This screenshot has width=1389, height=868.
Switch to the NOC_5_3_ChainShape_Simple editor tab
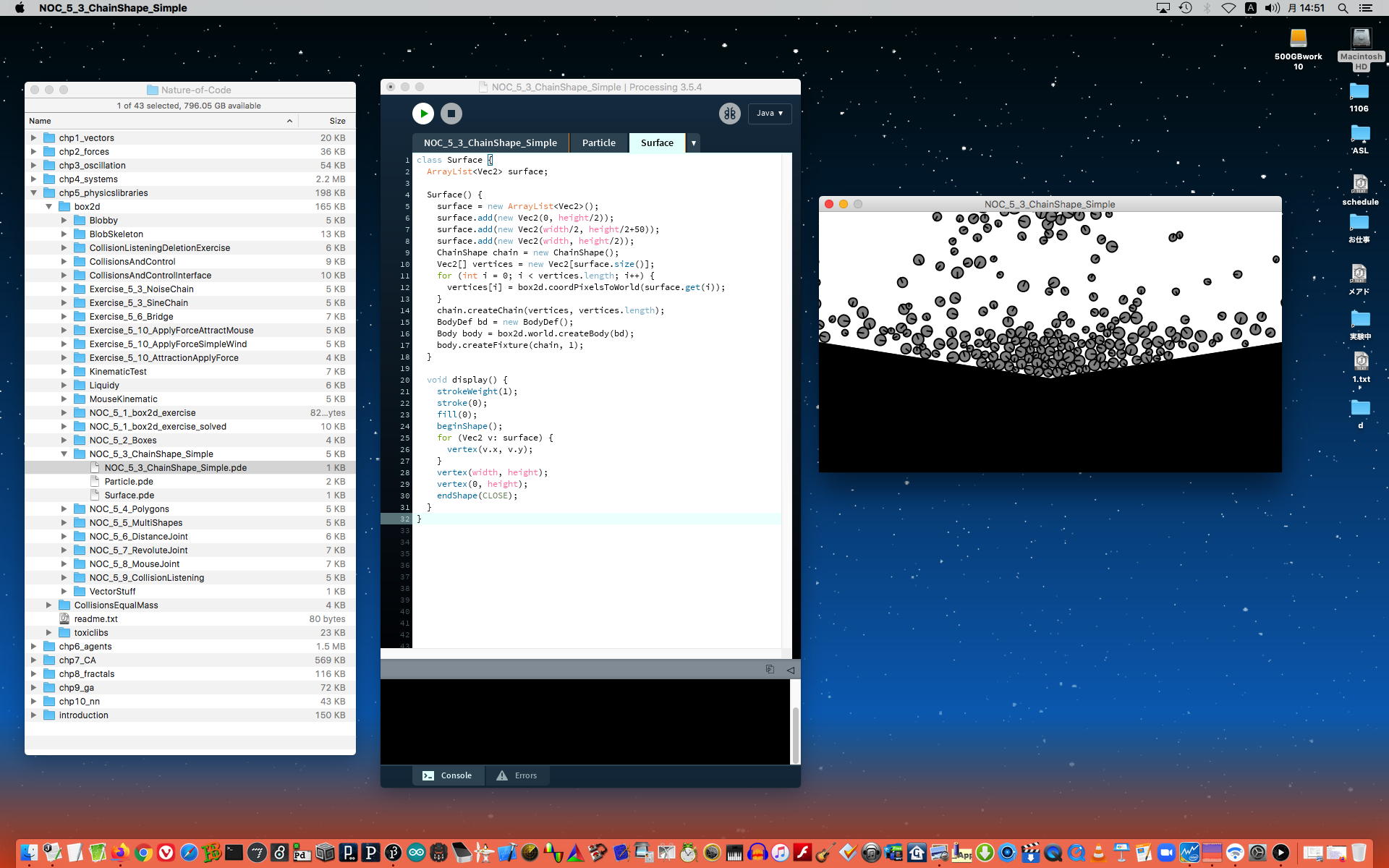coord(490,143)
